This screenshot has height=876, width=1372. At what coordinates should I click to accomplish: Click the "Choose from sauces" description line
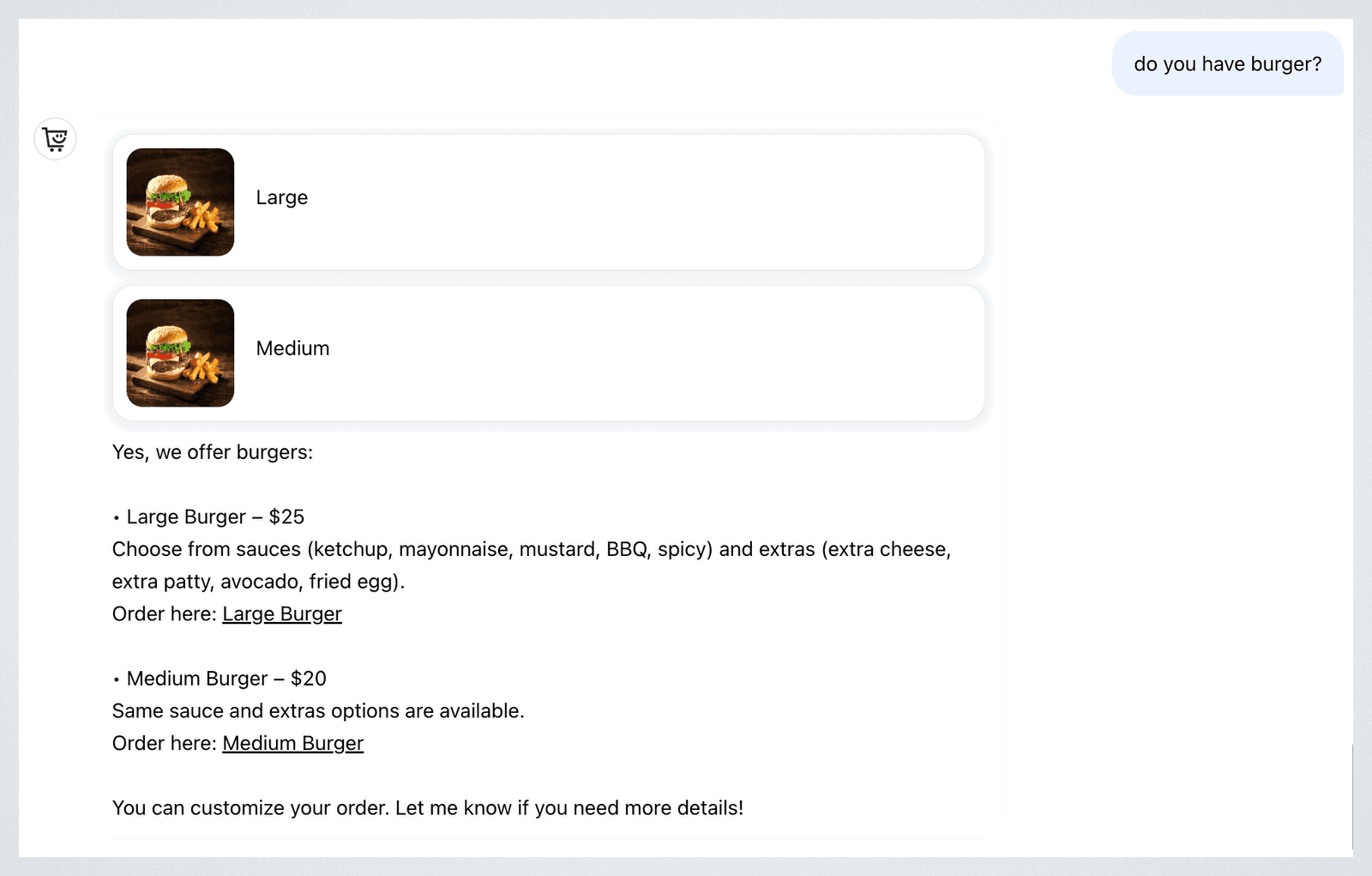click(x=532, y=549)
